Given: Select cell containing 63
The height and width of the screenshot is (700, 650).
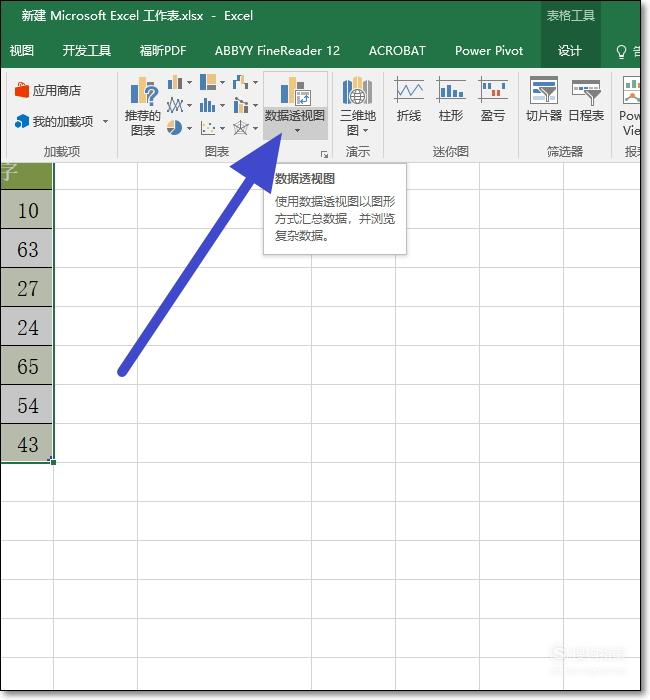Looking at the screenshot, I should pos(27,248).
